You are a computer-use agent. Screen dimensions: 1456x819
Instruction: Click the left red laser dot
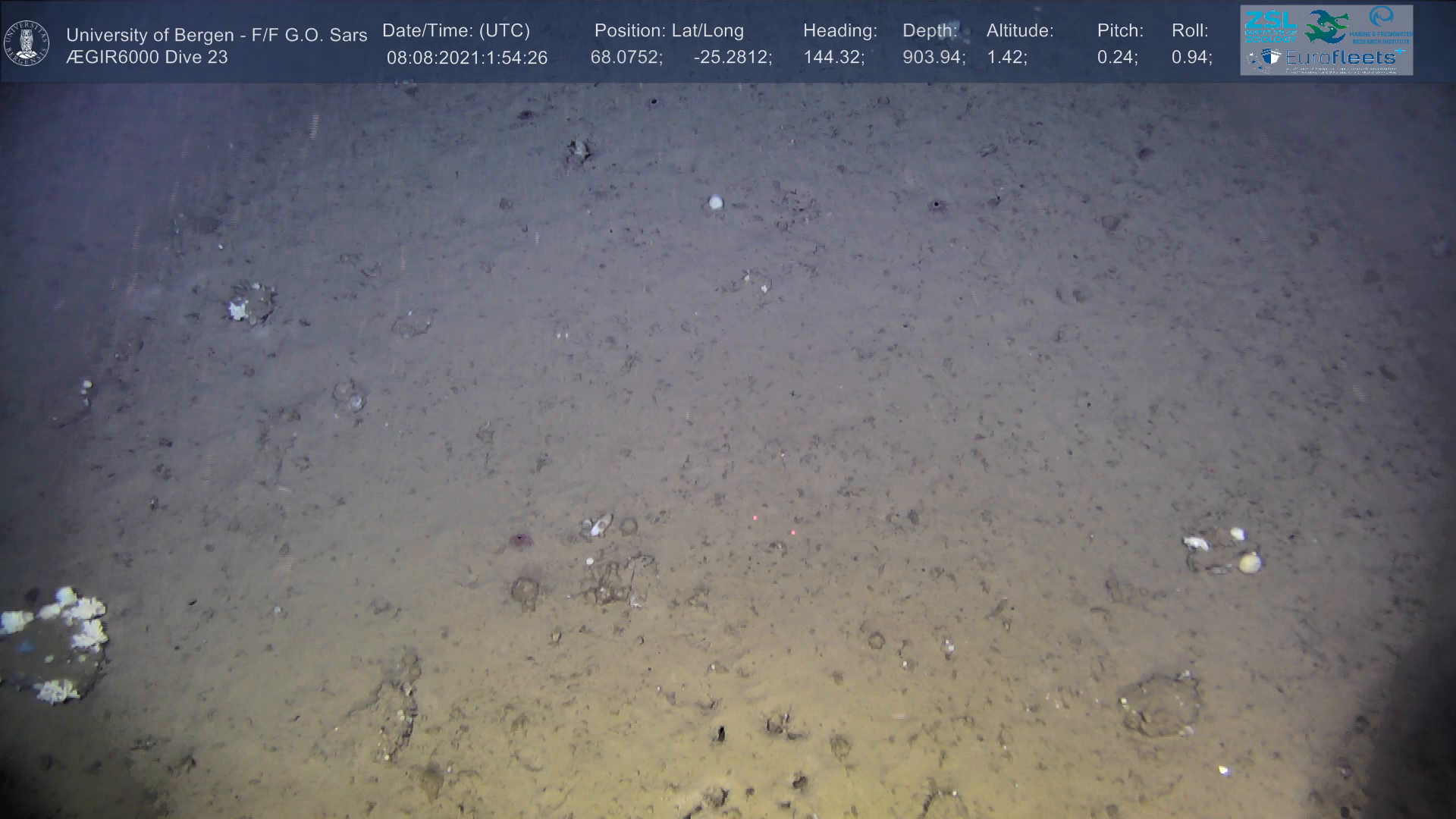pos(755,518)
